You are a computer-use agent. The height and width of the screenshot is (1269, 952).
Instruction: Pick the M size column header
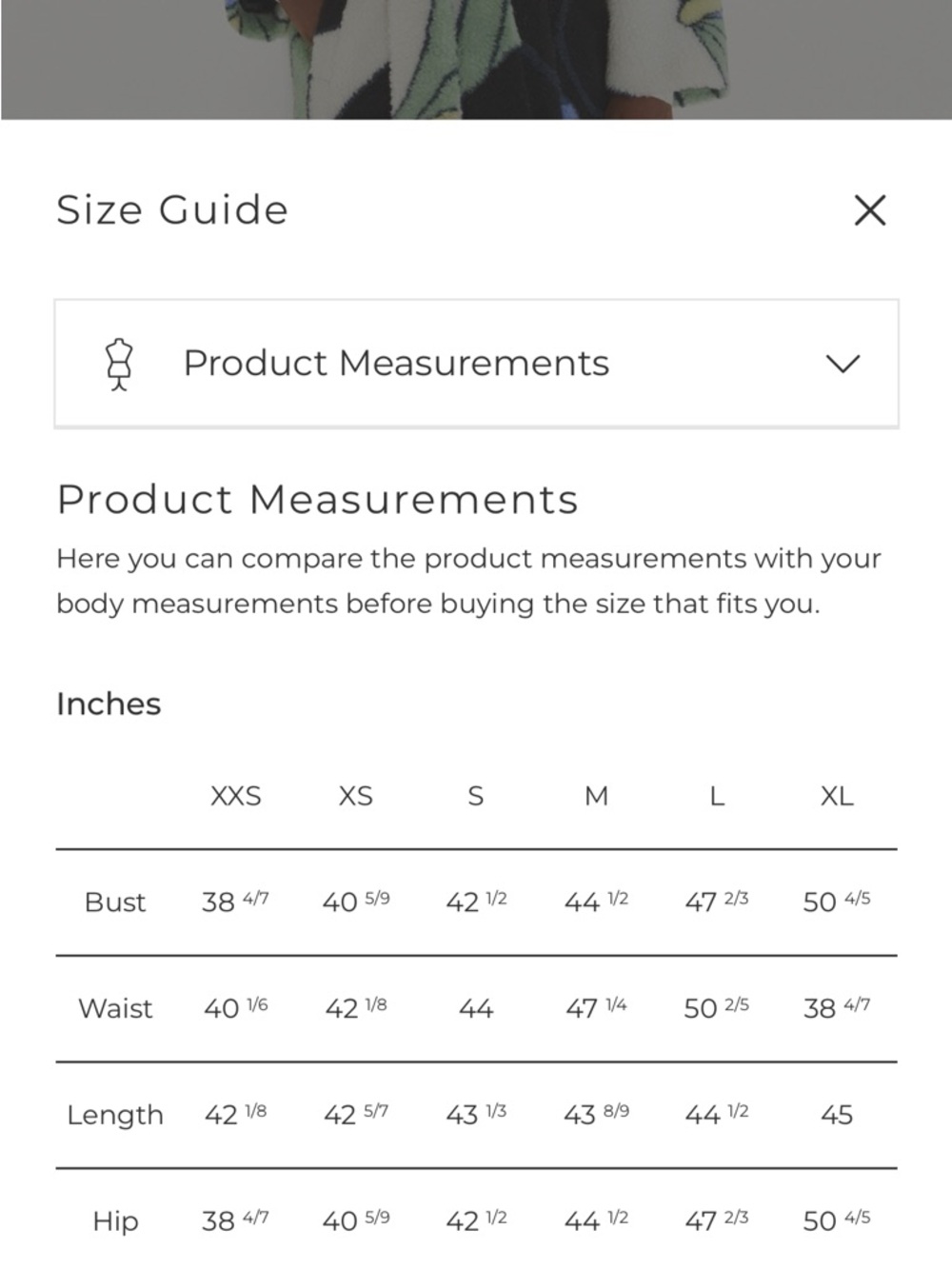[x=596, y=796]
